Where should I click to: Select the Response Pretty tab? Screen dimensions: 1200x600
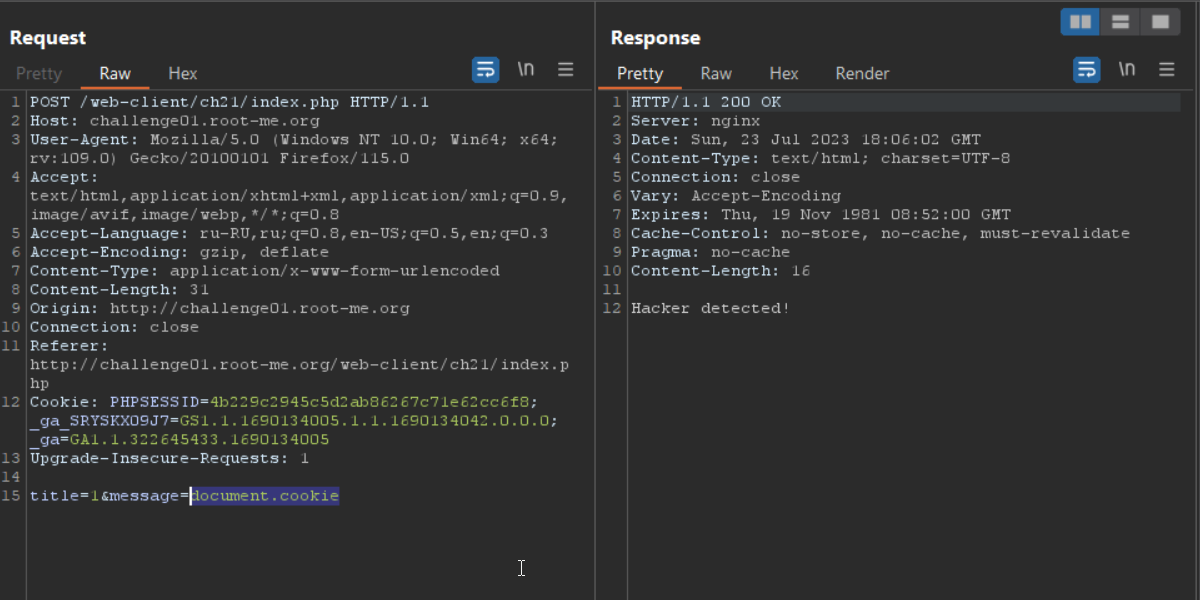pyautogui.click(x=640, y=73)
